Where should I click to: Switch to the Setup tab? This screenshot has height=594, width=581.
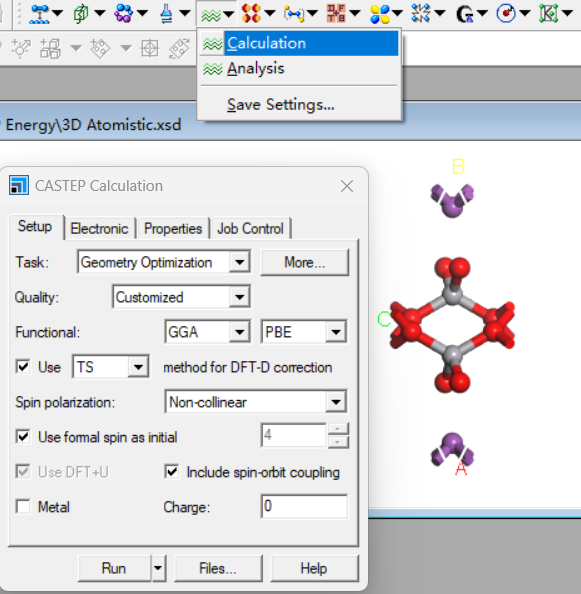click(35, 227)
